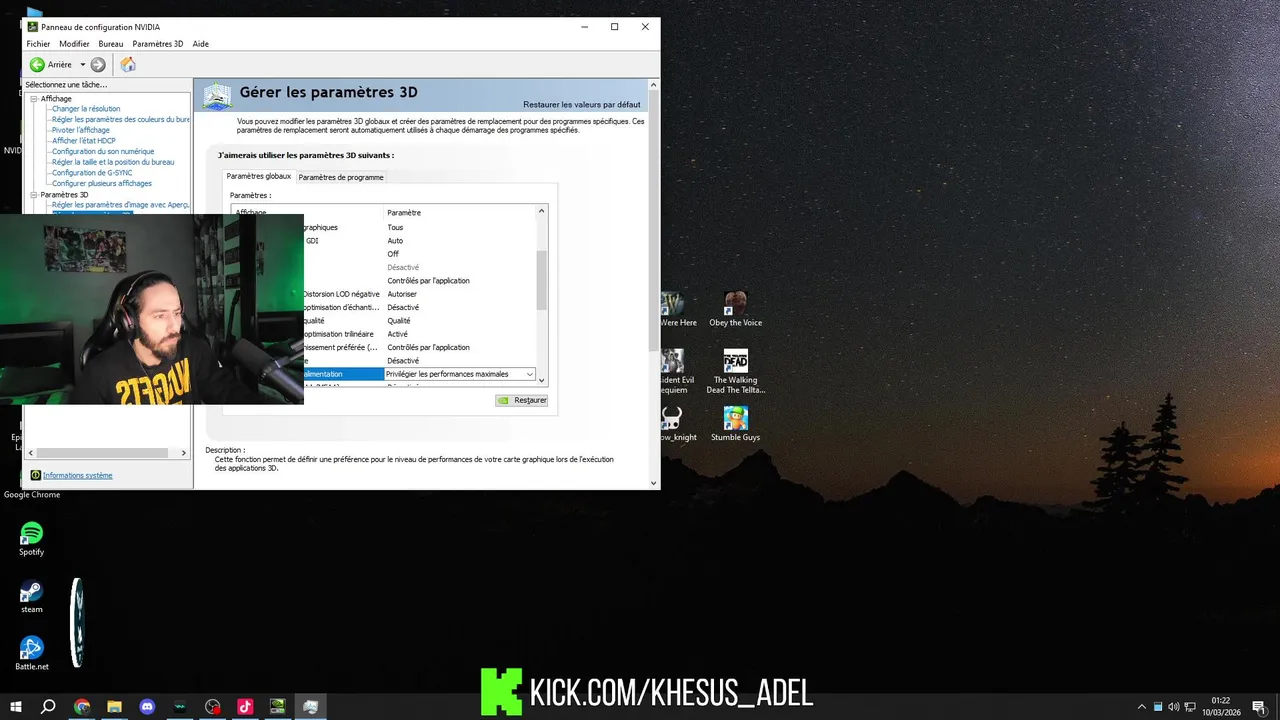Click the settings list scroll-down arrow
This screenshot has width=1280, height=720.
542,380
